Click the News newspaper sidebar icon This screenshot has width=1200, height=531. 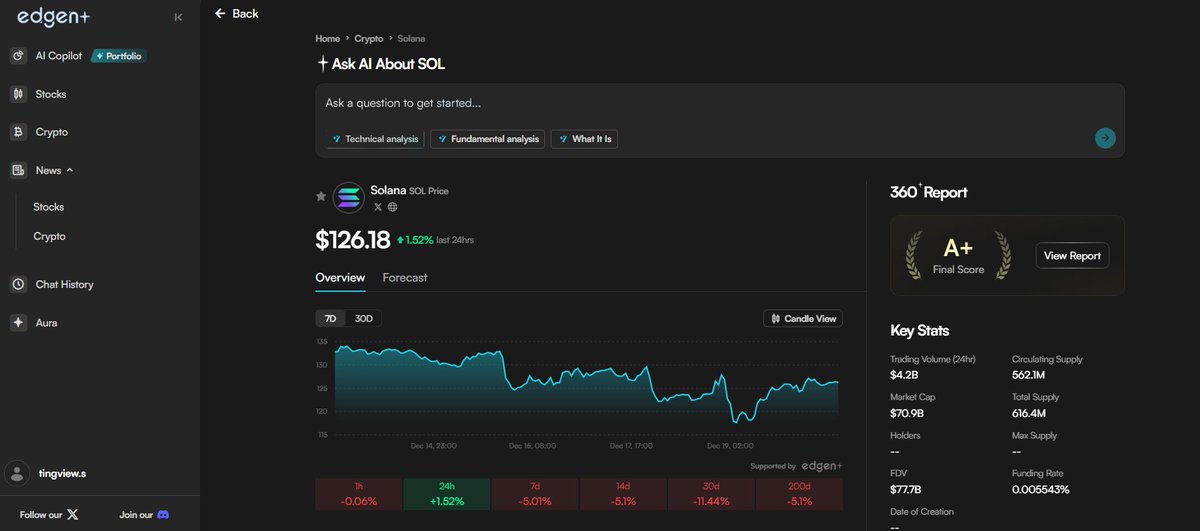(x=17, y=170)
